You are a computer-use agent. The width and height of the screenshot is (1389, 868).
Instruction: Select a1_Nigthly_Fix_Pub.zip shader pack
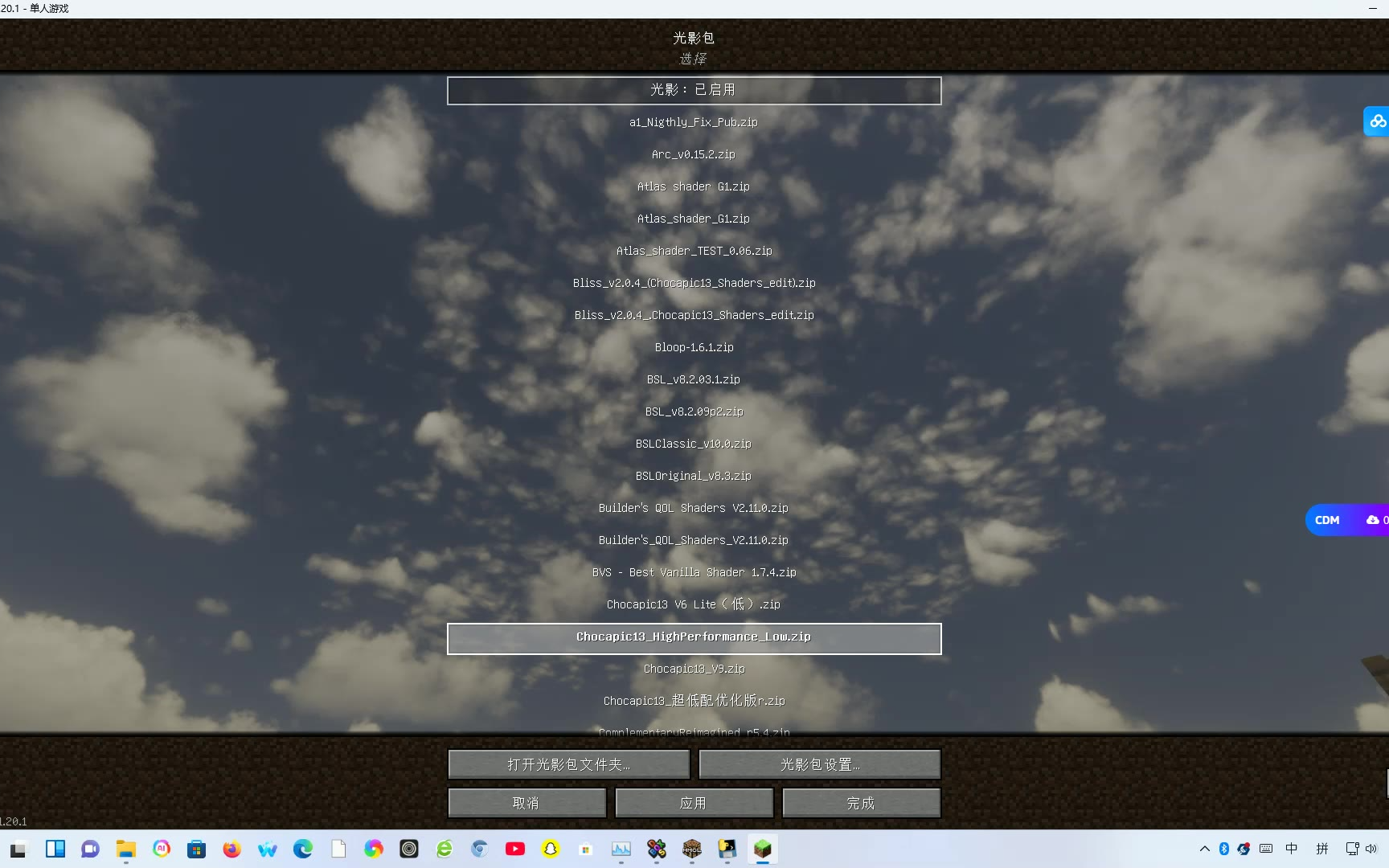(694, 122)
